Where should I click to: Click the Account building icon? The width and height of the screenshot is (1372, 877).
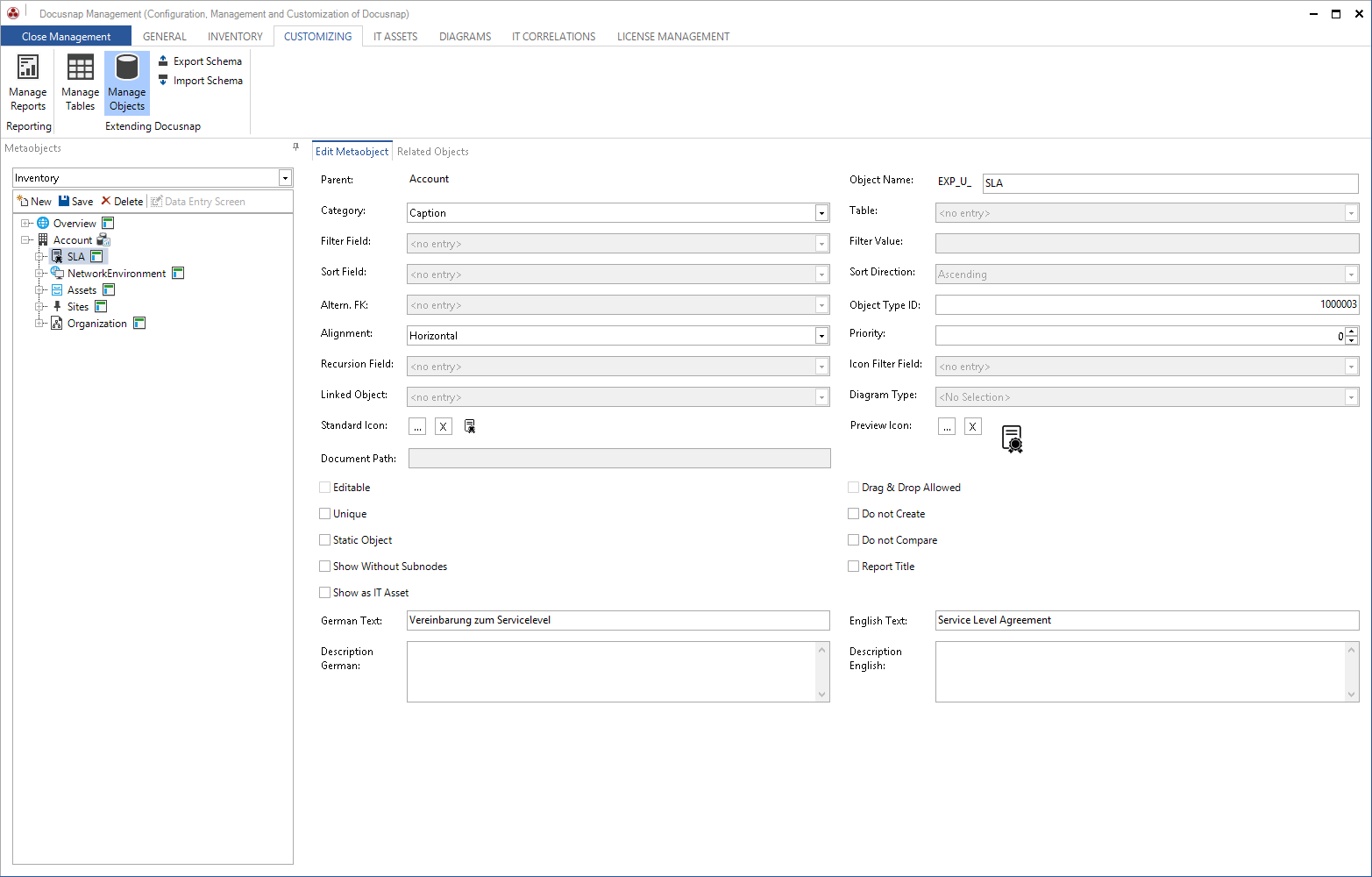coord(43,239)
